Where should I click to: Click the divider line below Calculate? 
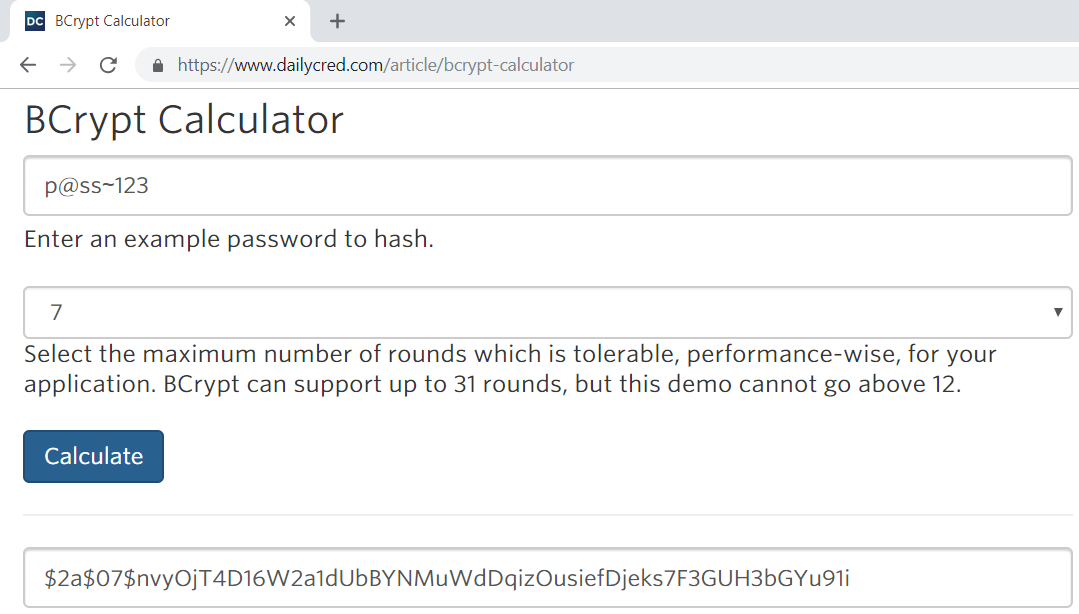tap(547, 515)
